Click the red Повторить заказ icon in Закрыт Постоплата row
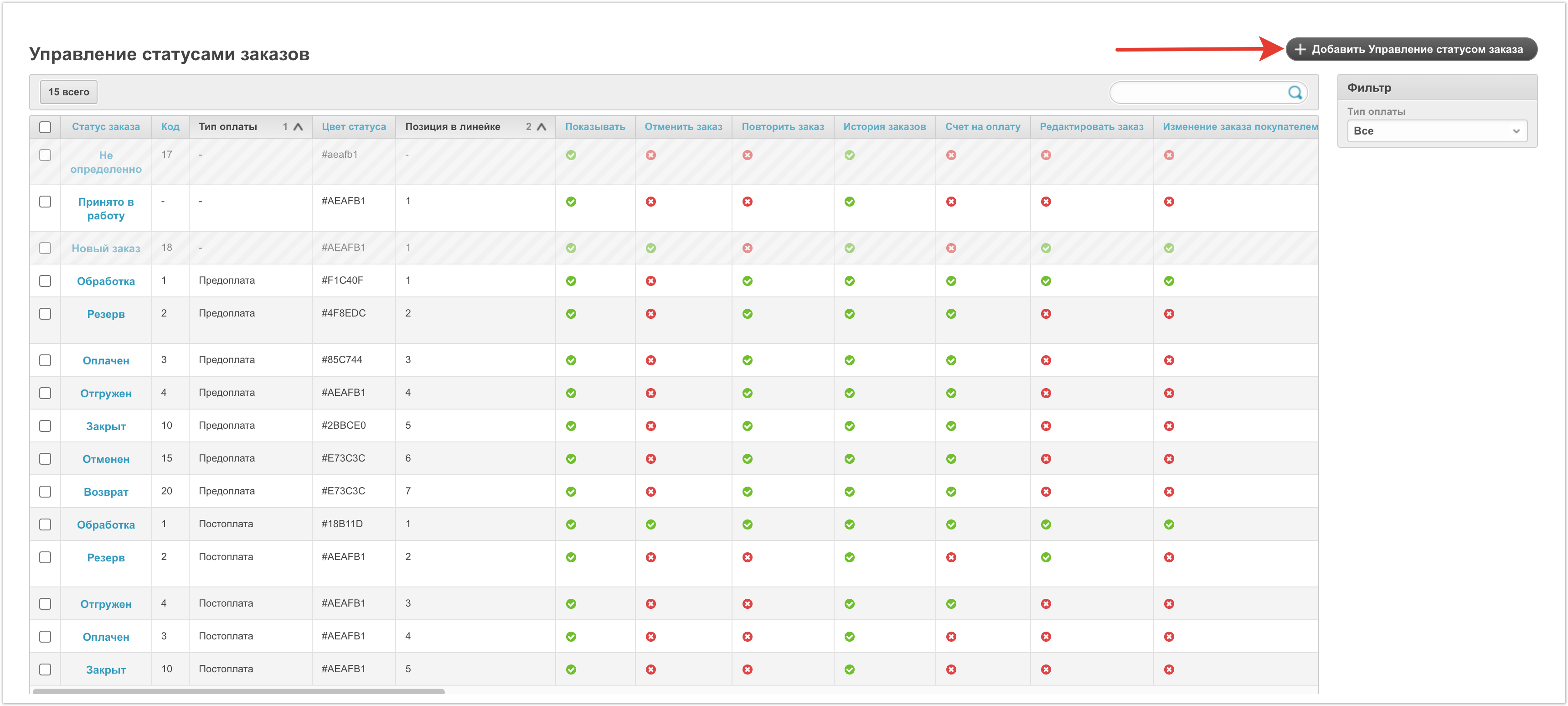This screenshot has width=1568, height=706. click(x=747, y=670)
